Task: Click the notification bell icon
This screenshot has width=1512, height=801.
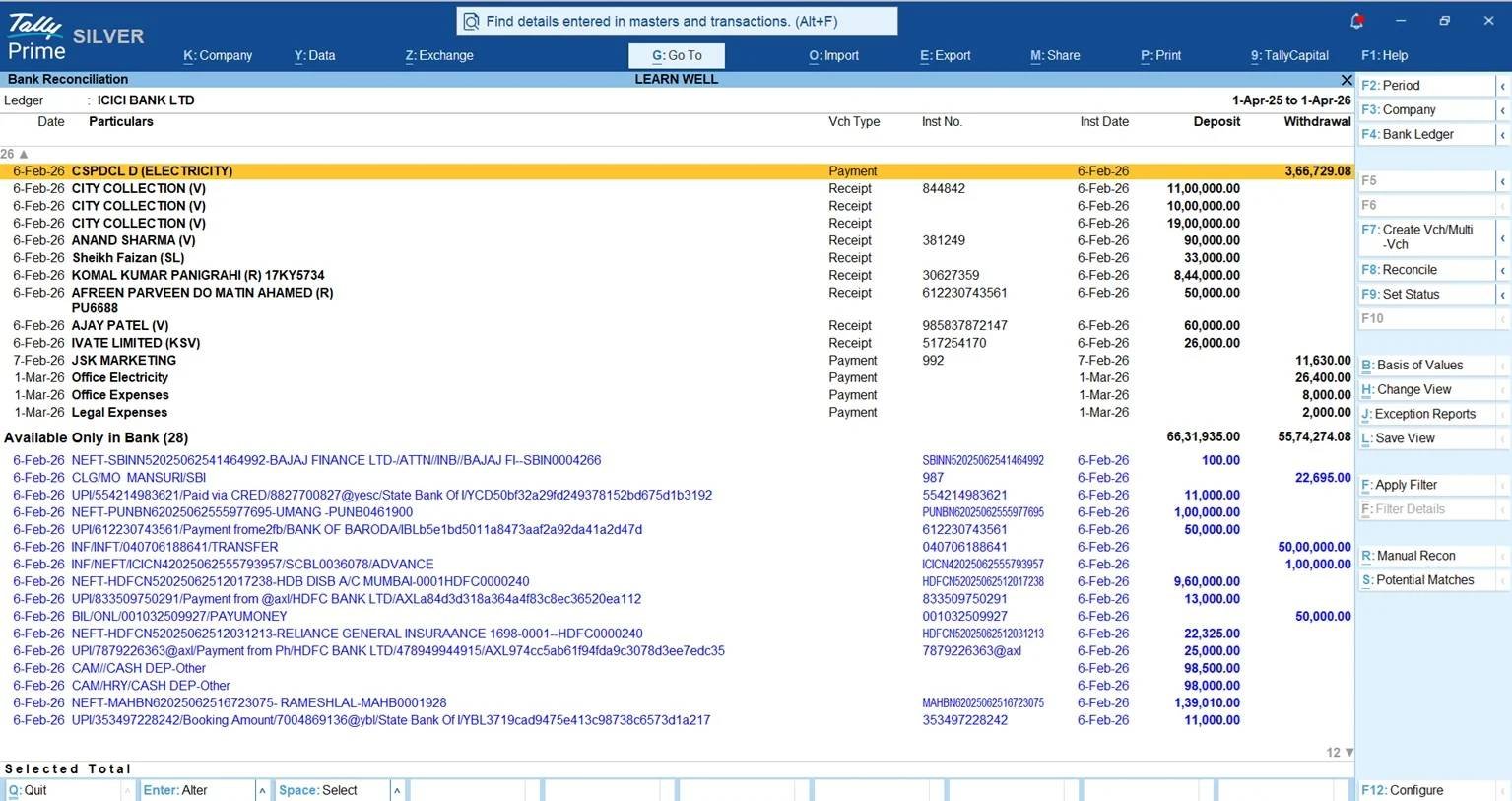Action: click(1356, 21)
